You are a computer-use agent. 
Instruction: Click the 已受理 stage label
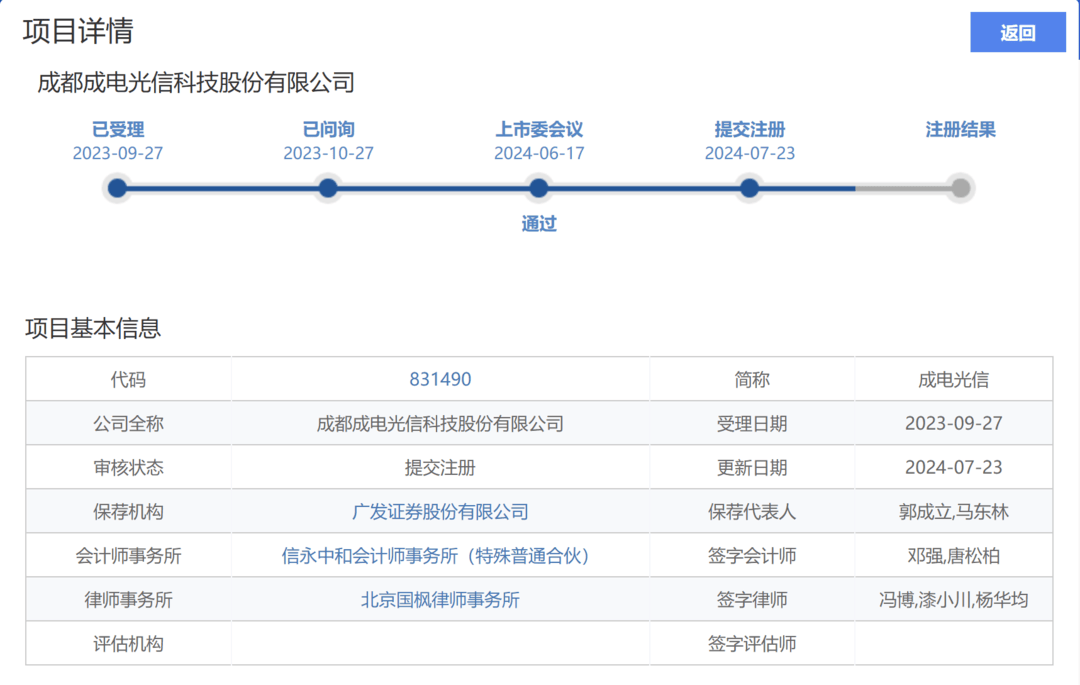click(x=118, y=129)
